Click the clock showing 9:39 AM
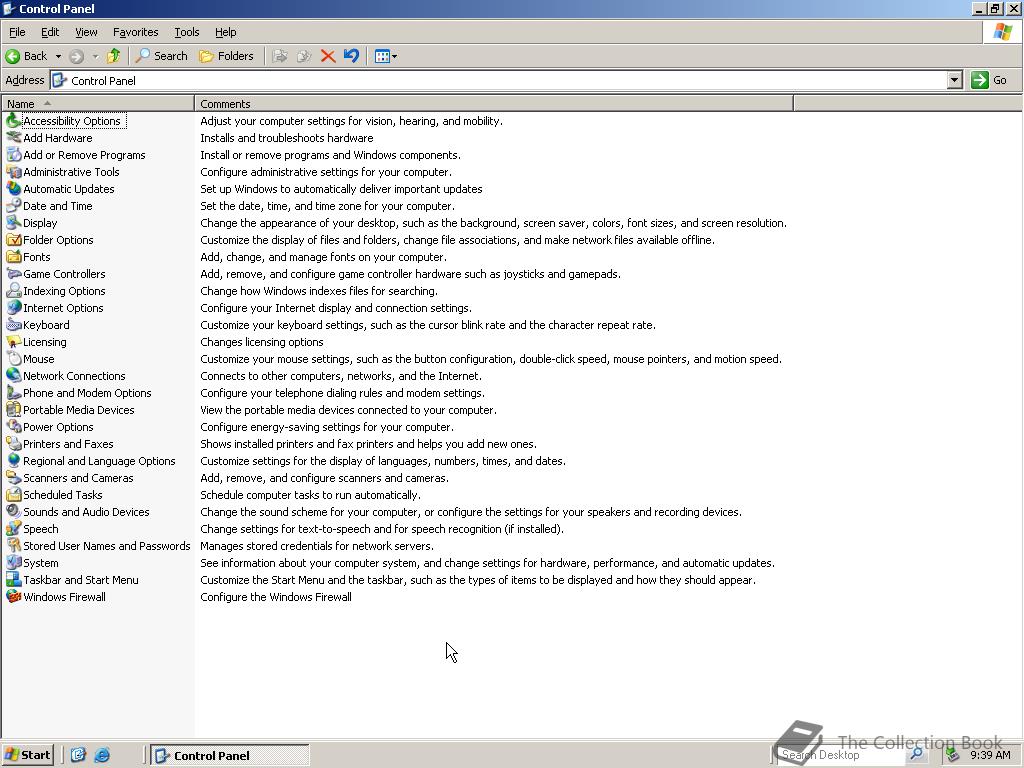 coord(990,755)
